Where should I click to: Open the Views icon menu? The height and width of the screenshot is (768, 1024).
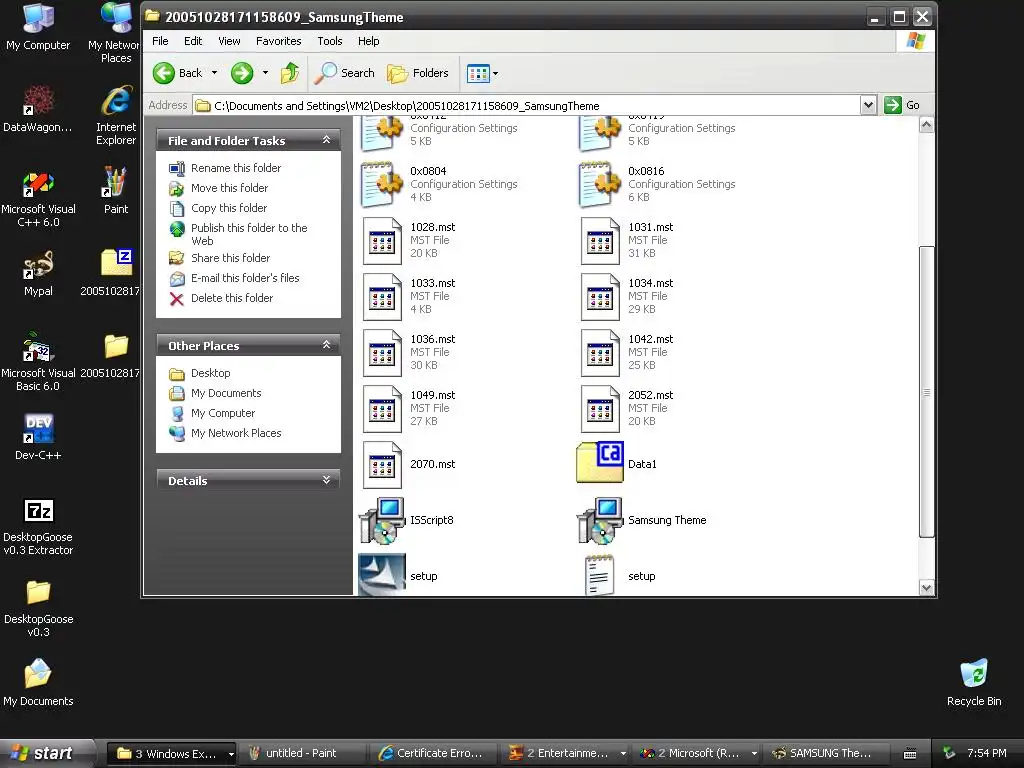coord(483,73)
